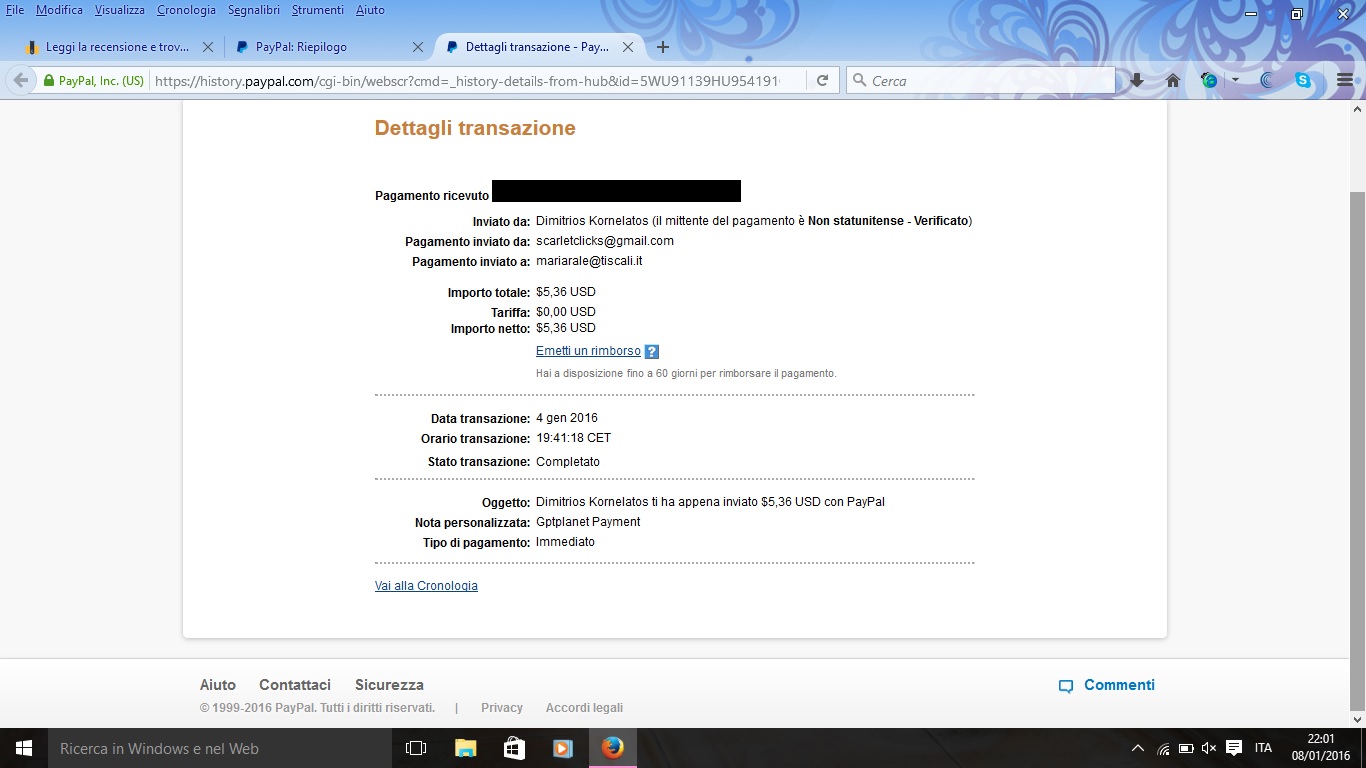Click the search magnifier icon in Cerca box

tap(859, 81)
